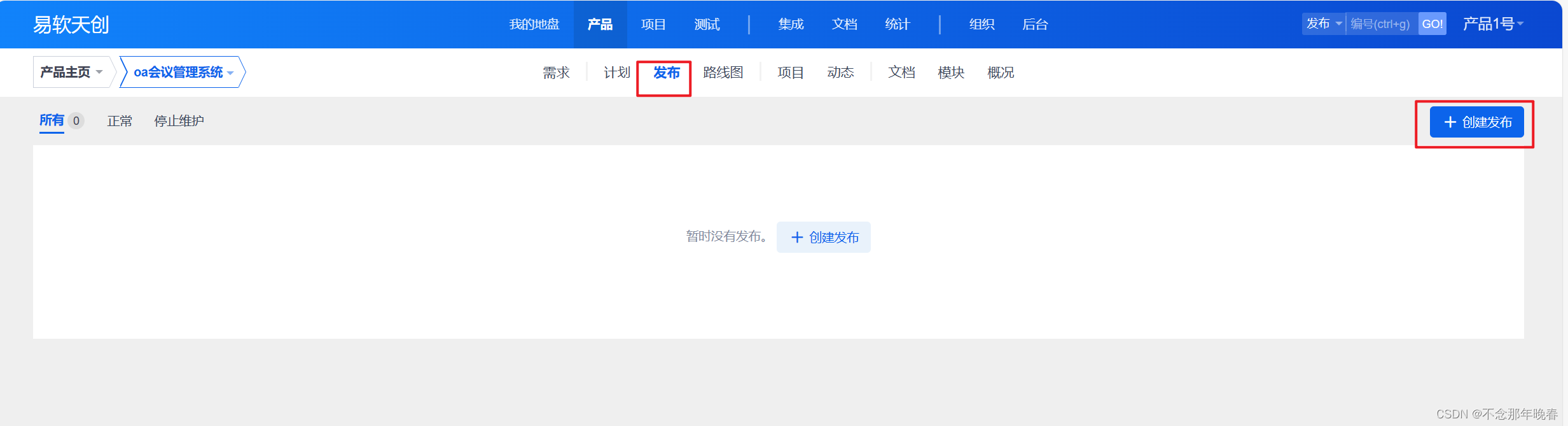
Task: Select the 发布 sub-tab
Action: (666, 73)
